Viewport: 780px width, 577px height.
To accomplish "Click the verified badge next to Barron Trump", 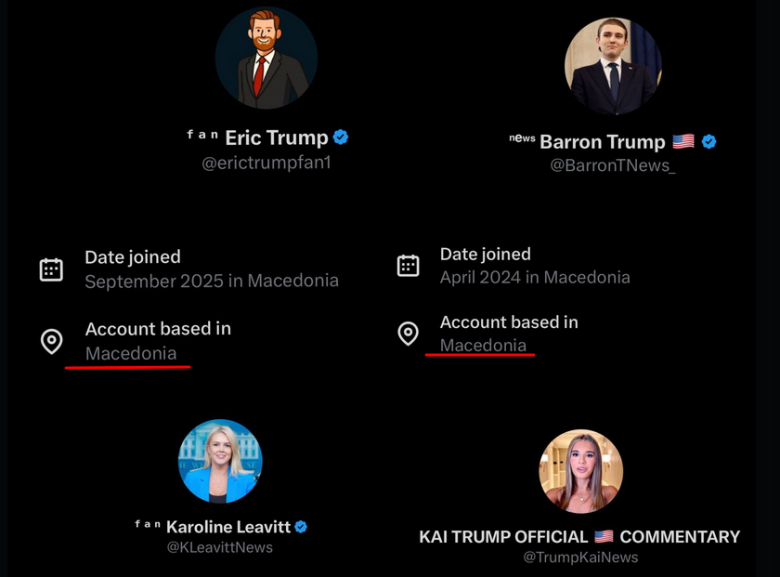I will click(x=709, y=142).
